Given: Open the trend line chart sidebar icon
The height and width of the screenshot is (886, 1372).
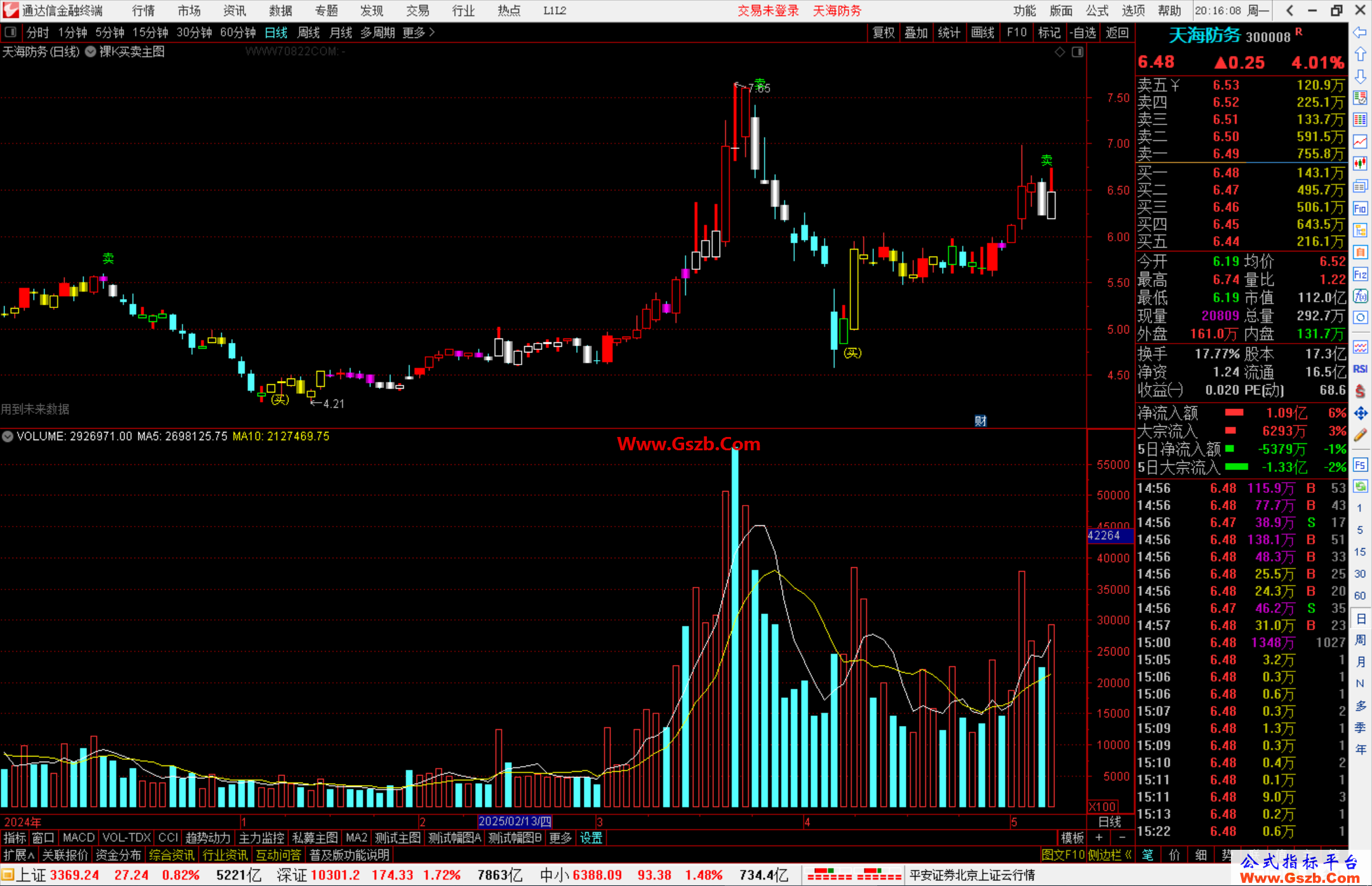Looking at the screenshot, I should click(x=1360, y=142).
